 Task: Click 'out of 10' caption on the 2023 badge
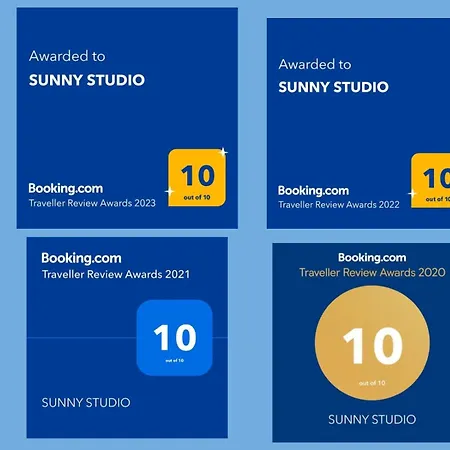click(x=197, y=197)
